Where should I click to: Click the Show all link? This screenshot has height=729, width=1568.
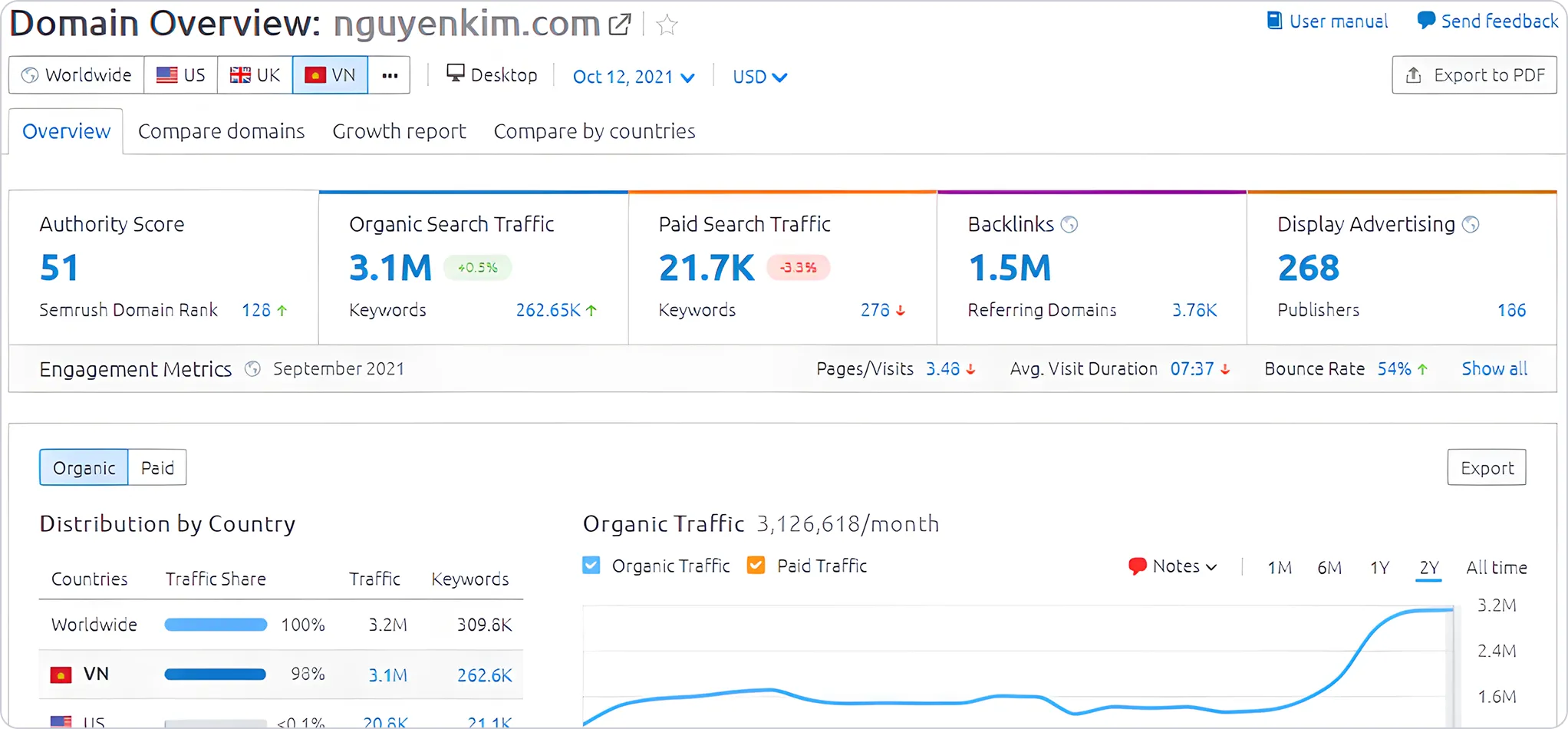pos(1493,368)
